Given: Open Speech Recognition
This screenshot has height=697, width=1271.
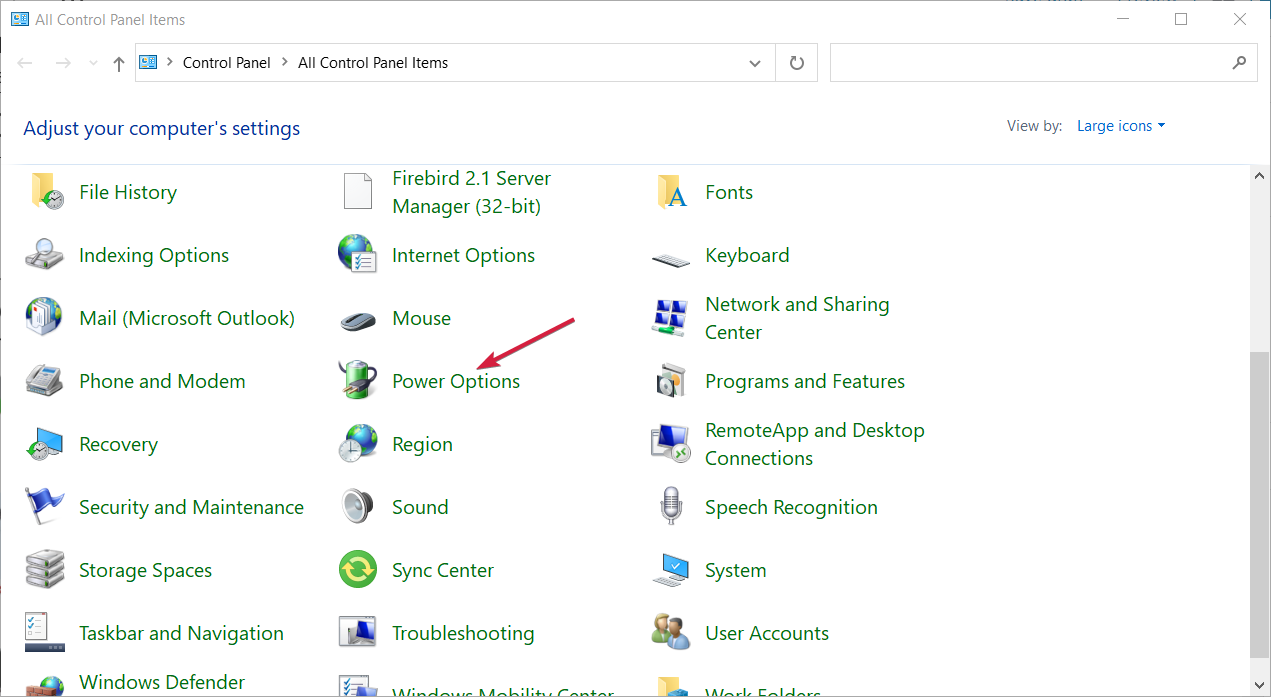Looking at the screenshot, I should (791, 507).
